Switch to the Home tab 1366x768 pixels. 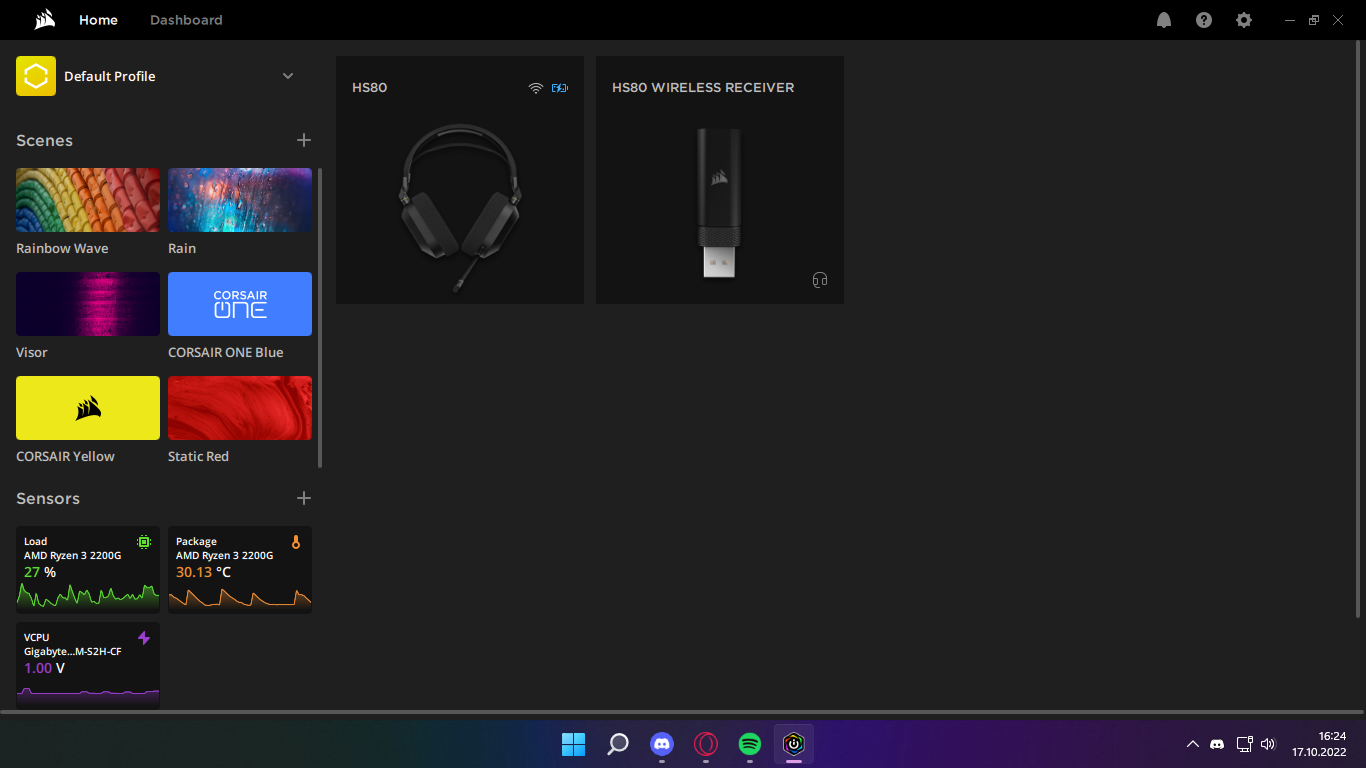coord(98,20)
